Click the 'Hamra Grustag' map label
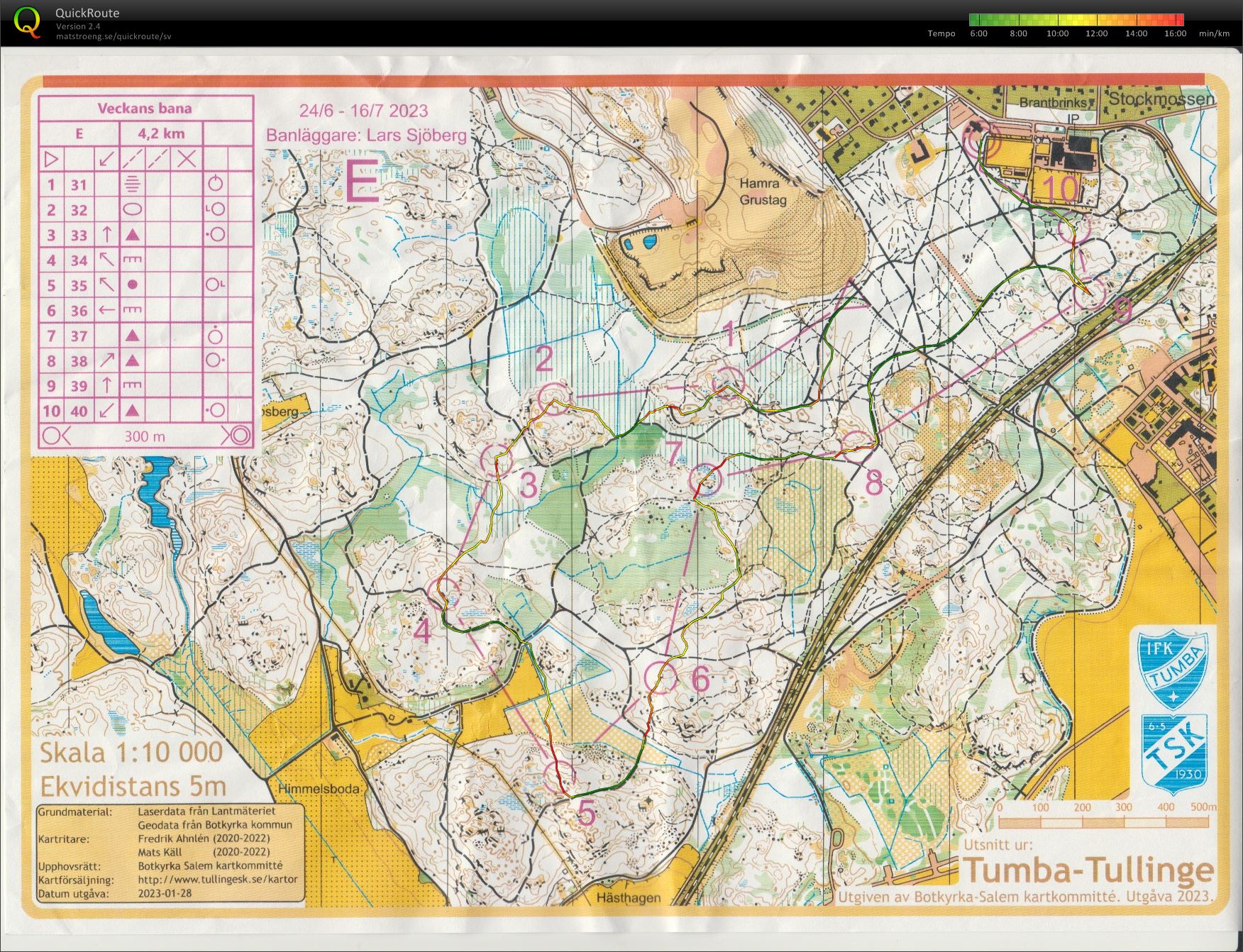Screen dimensions: 1243x952 pyautogui.click(x=763, y=192)
